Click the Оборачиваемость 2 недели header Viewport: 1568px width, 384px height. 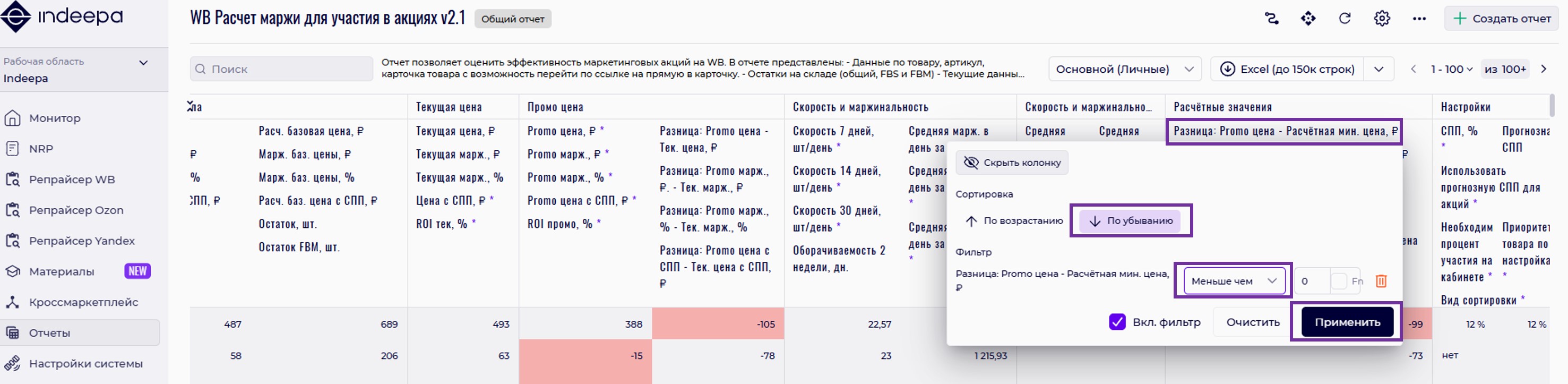click(x=839, y=259)
